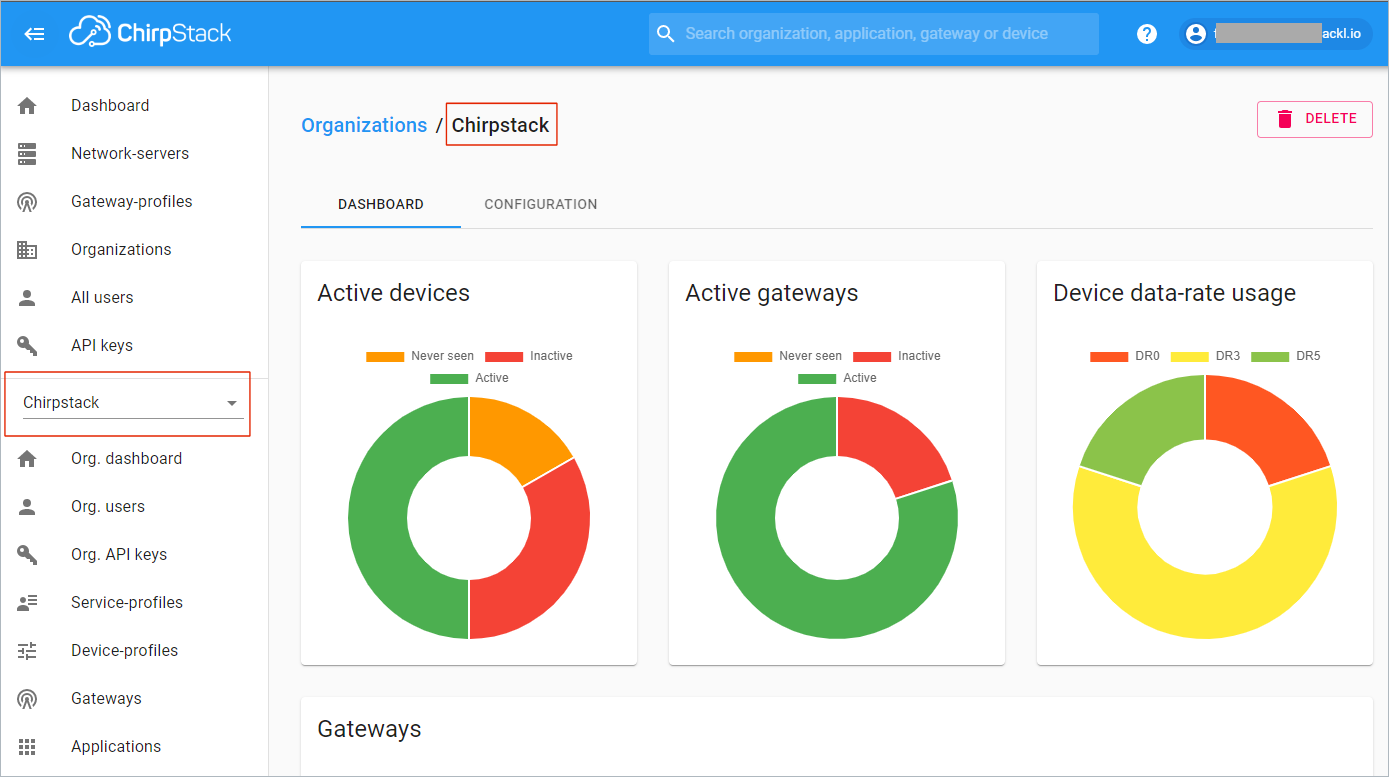Select the API keys key icon
The width and height of the screenshot is (1389, 777).
pyautogui.click(x=27, y=346)
